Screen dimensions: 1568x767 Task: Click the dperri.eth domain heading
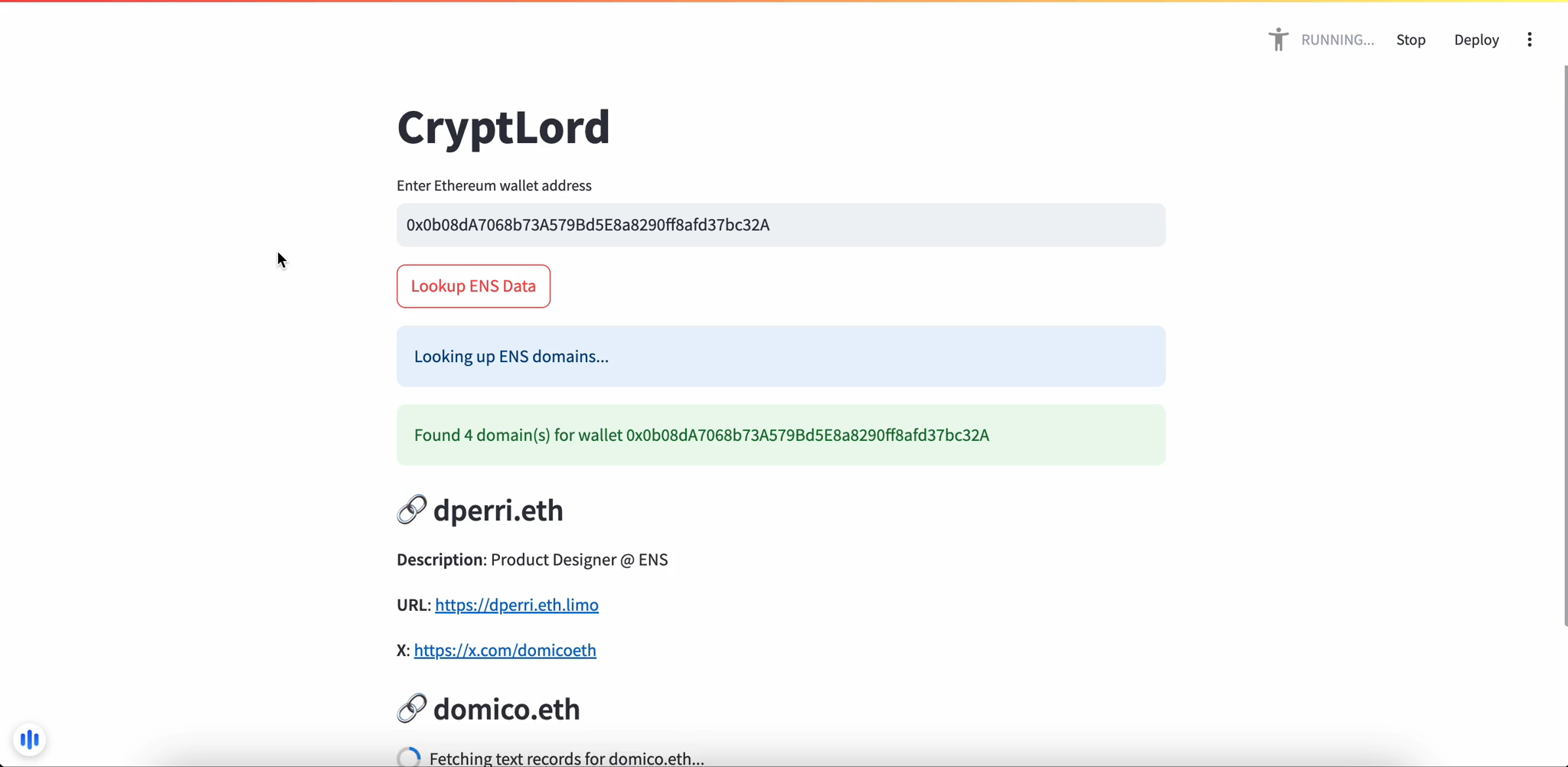498,509
